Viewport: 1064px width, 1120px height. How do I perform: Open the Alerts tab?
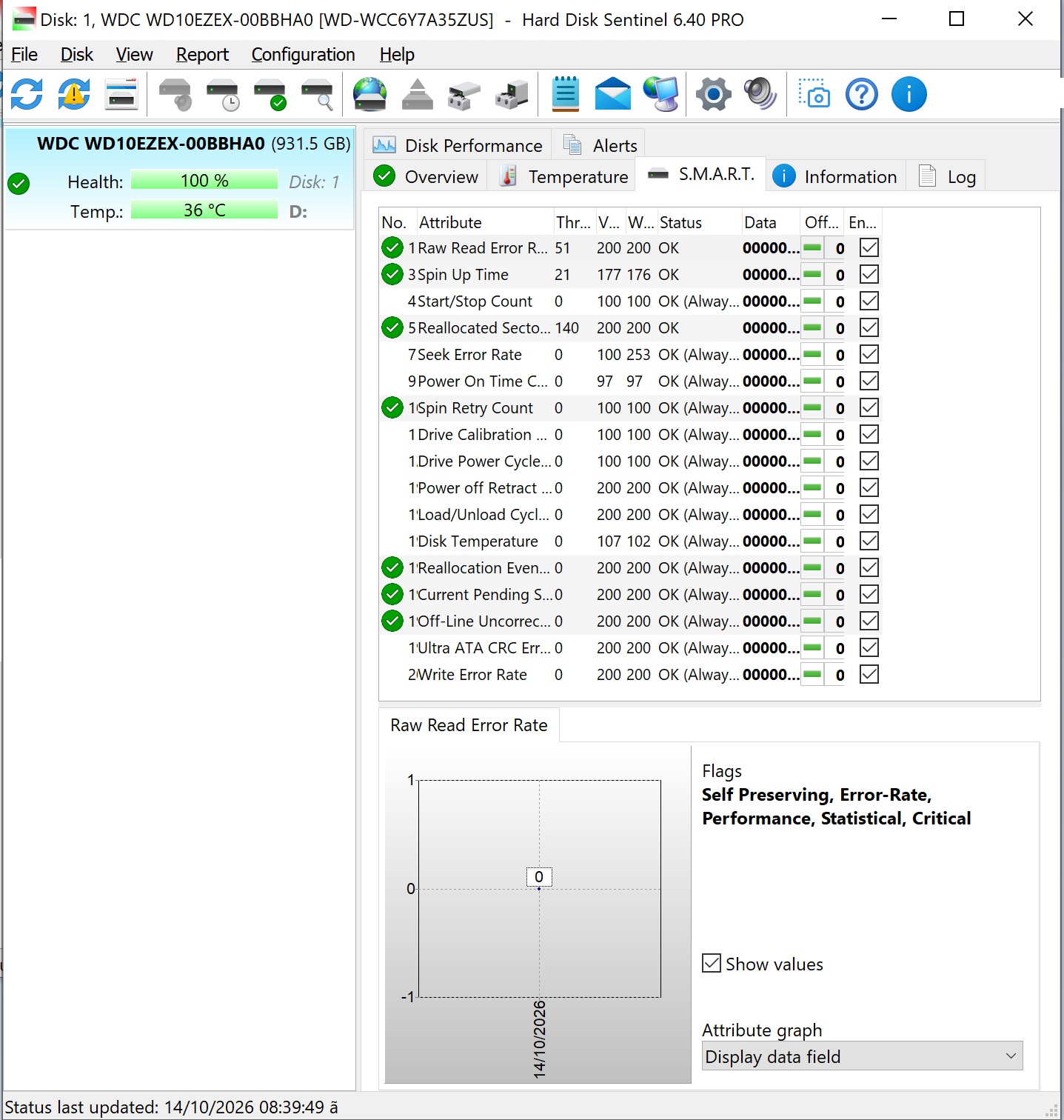click(600, 145)
